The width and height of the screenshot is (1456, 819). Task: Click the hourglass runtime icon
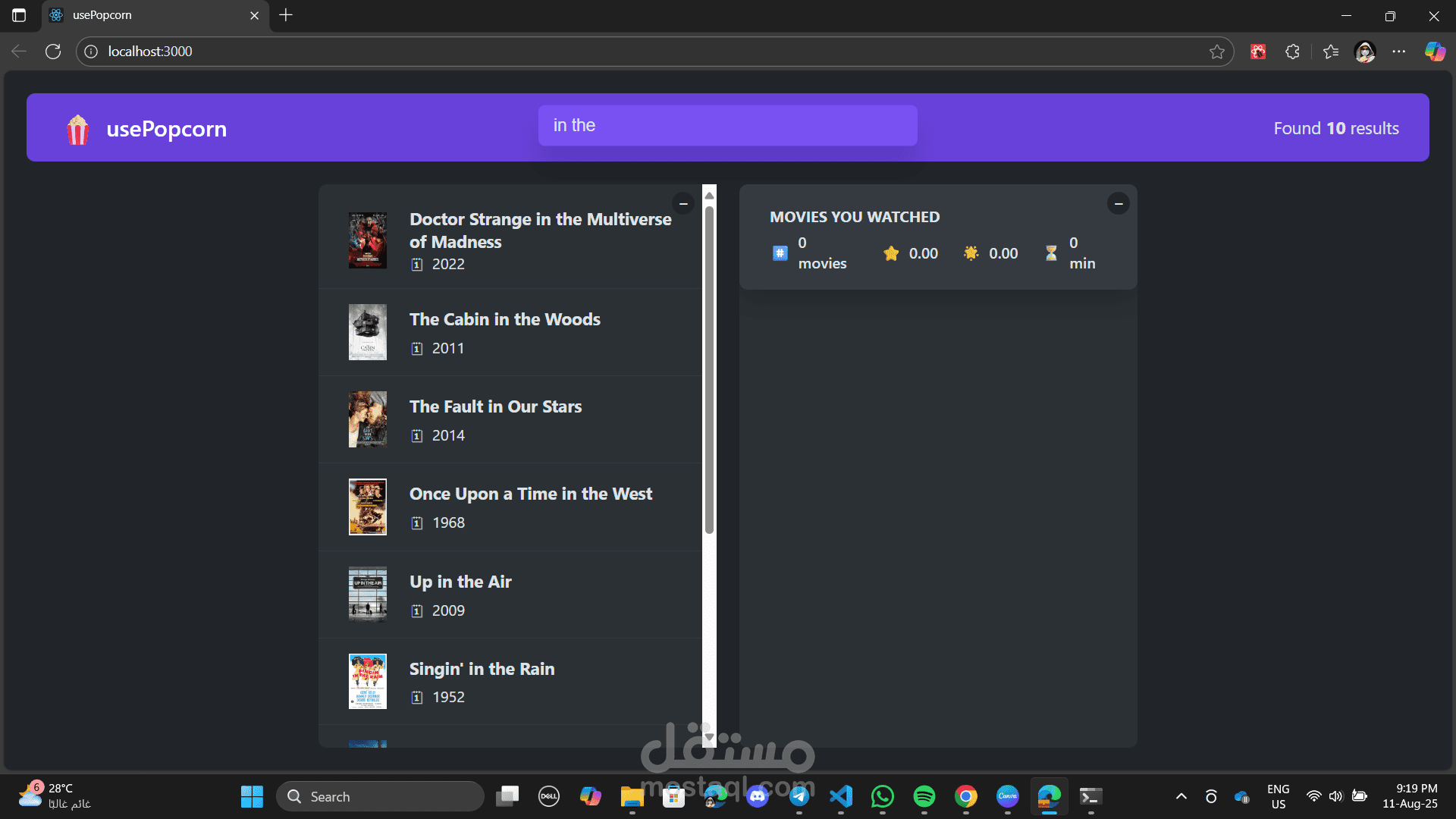(x=1051, y=253)
